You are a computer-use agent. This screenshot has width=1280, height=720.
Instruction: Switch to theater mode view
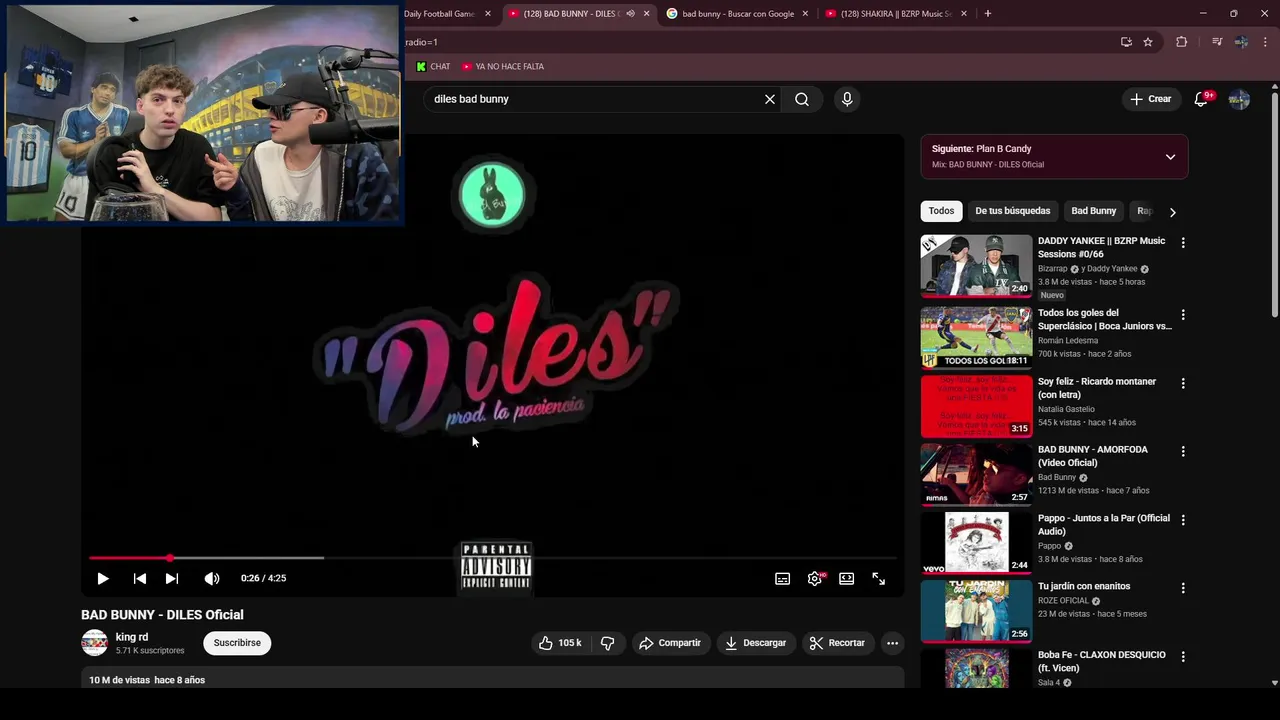pos(847,578)
